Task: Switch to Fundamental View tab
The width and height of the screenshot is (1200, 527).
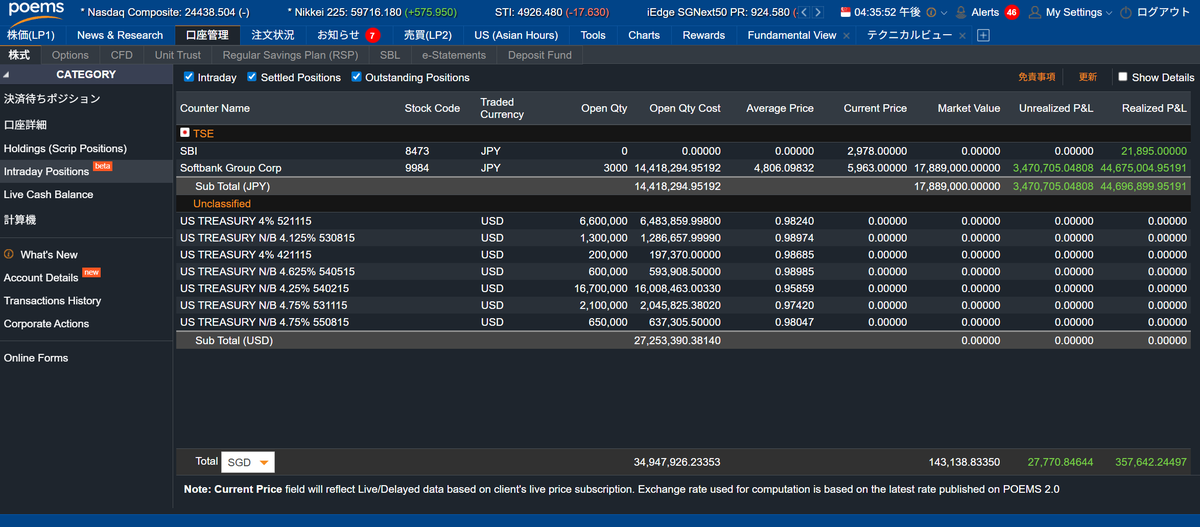Action: [791, 35]
